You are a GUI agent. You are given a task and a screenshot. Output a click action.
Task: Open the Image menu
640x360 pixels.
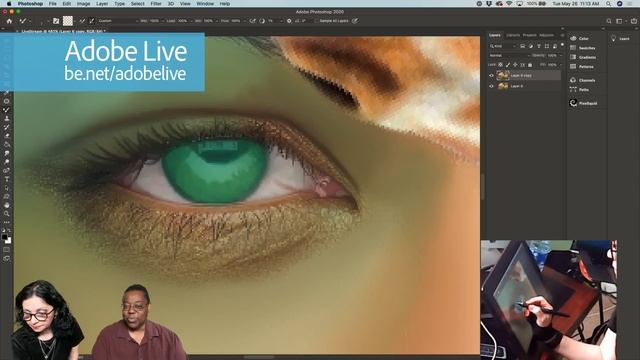point(83,4)
